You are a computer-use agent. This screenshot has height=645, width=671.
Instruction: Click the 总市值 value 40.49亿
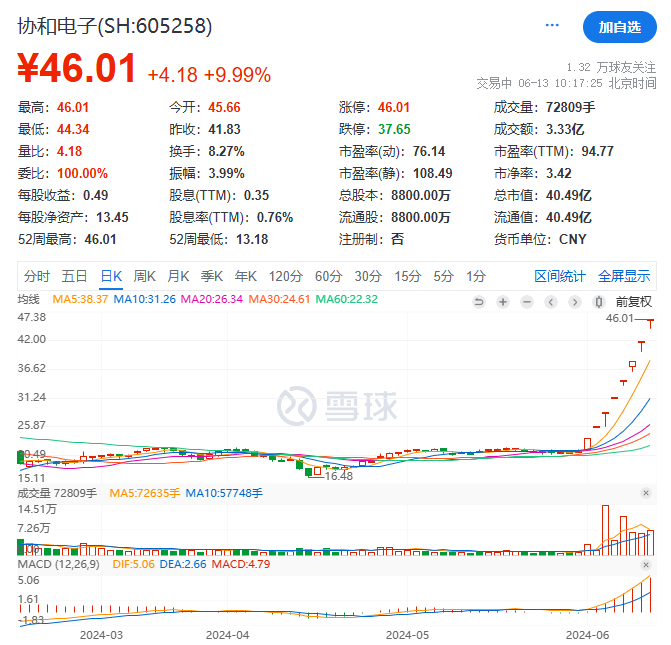pos(569,196)
